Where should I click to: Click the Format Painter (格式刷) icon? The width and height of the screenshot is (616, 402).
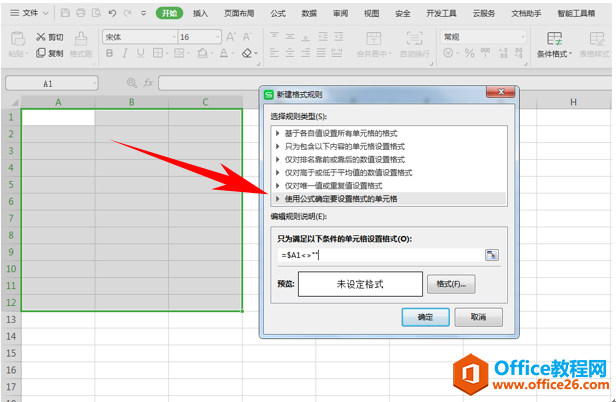coord(81,44)
